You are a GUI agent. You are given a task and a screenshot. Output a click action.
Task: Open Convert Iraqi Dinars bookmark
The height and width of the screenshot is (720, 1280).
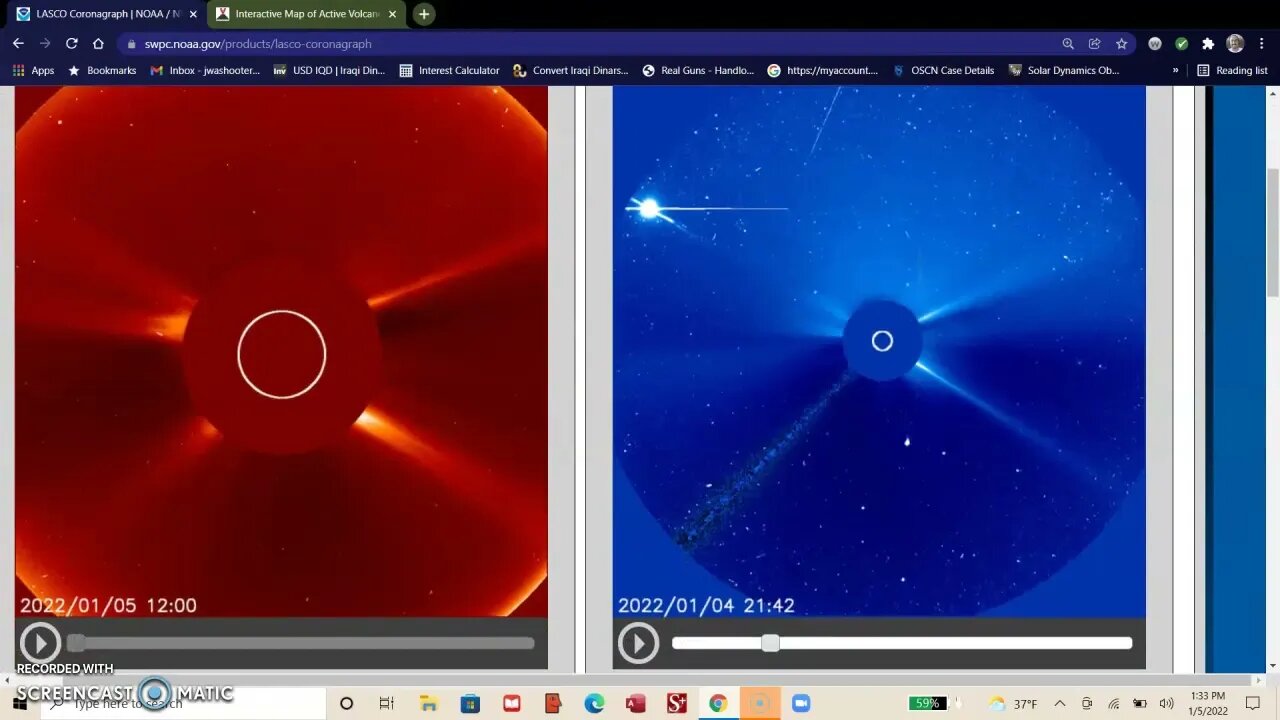(571, 70)
